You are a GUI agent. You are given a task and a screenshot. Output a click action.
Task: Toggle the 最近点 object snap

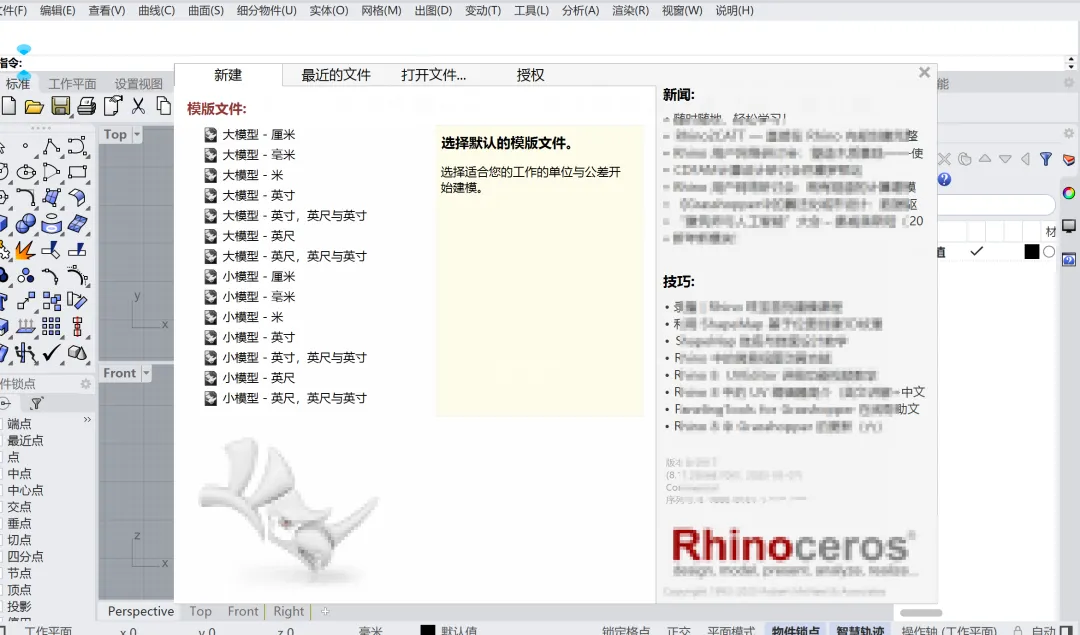click(x=24, y=440)
